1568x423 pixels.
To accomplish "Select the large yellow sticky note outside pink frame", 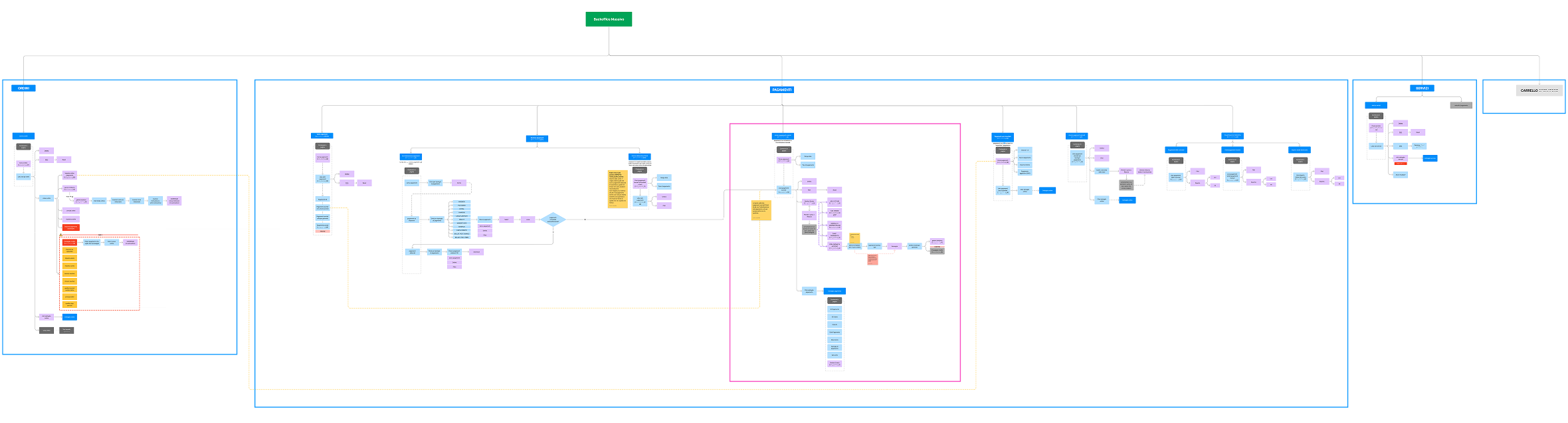I will click(x=618, y=190).
